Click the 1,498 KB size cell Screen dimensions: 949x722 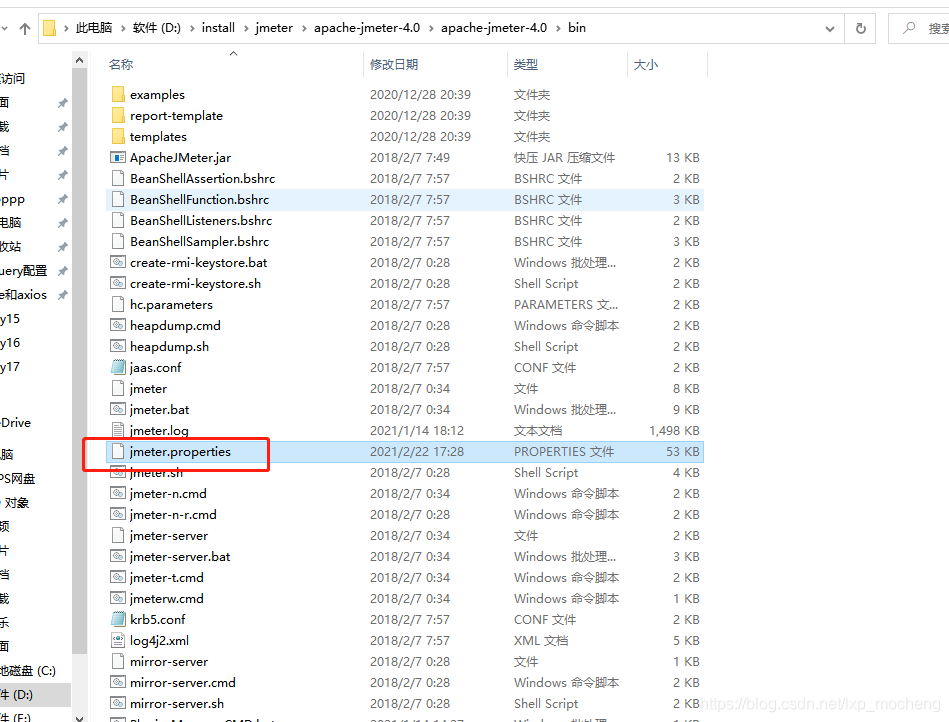coord(674,430)
